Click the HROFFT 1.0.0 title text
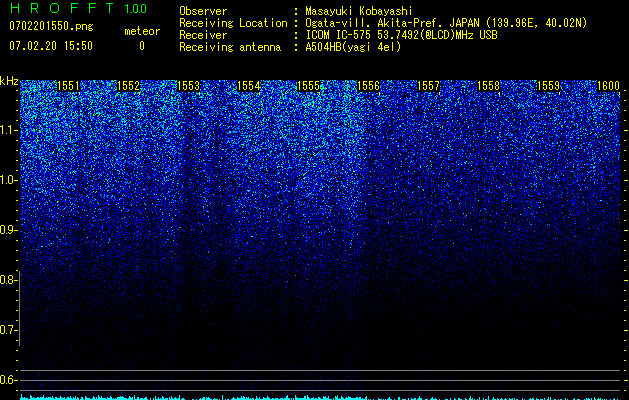This screenshot has width=629, height=400. click(78, 8)
